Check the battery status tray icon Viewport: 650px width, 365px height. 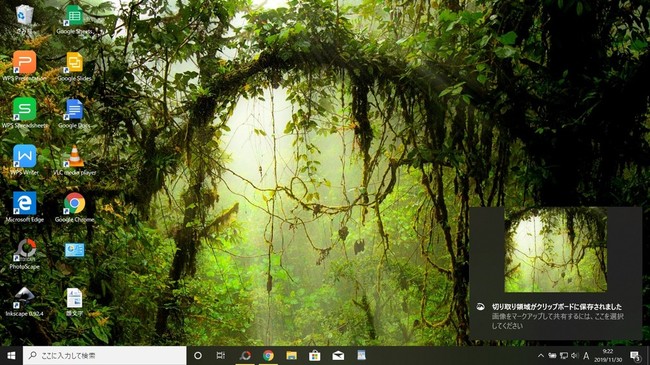[552, 355]
